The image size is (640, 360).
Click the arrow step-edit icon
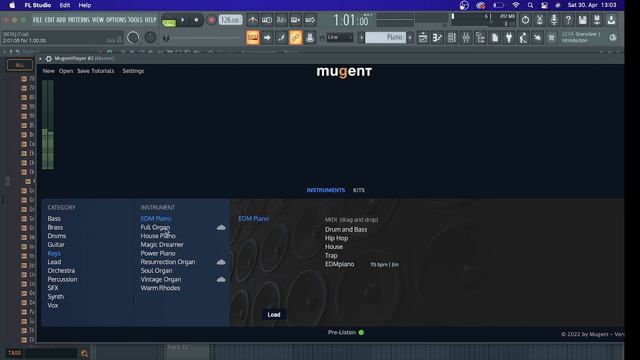pos(267,38)
